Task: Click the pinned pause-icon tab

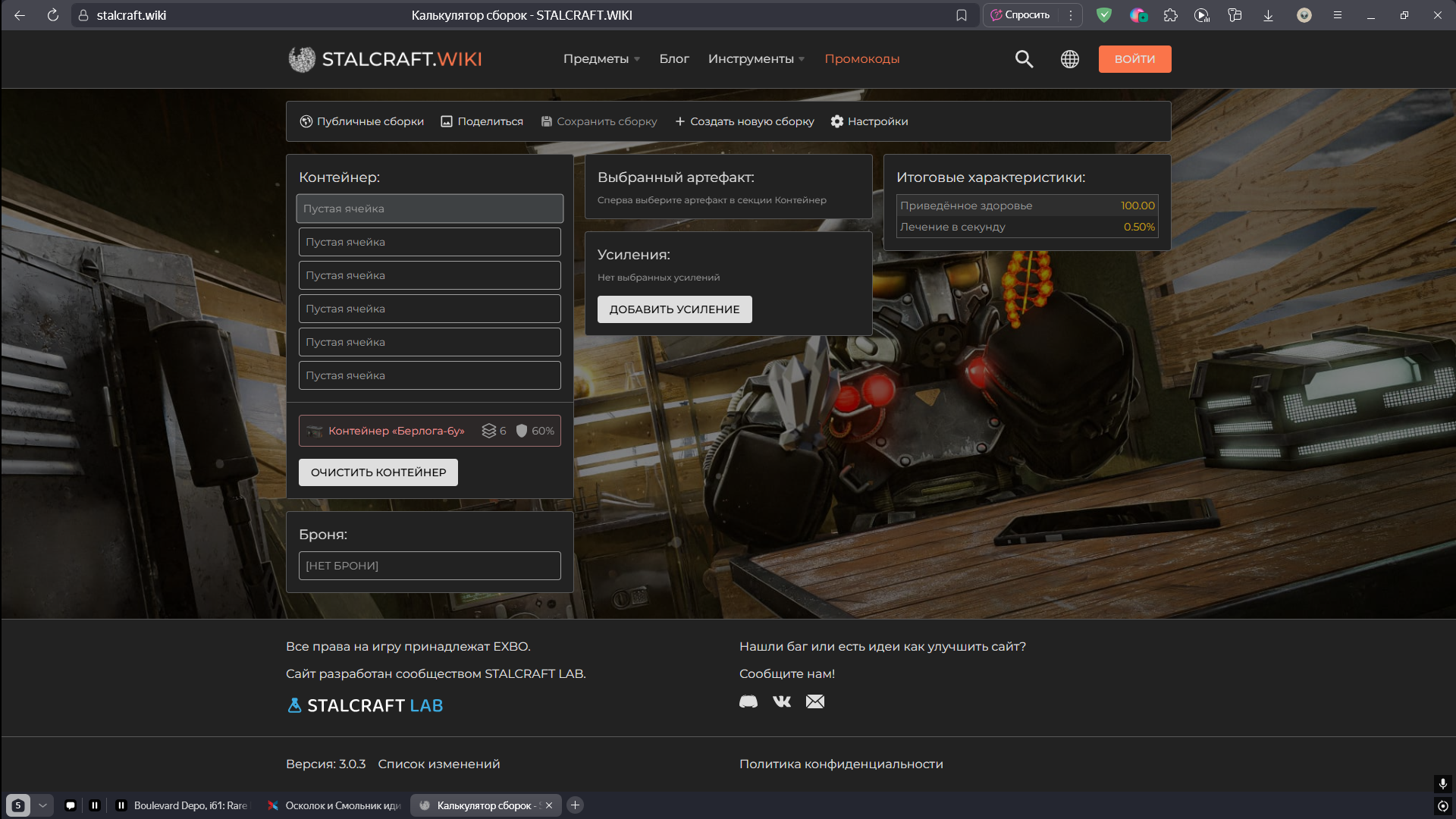Action: [x=95, y=805]
